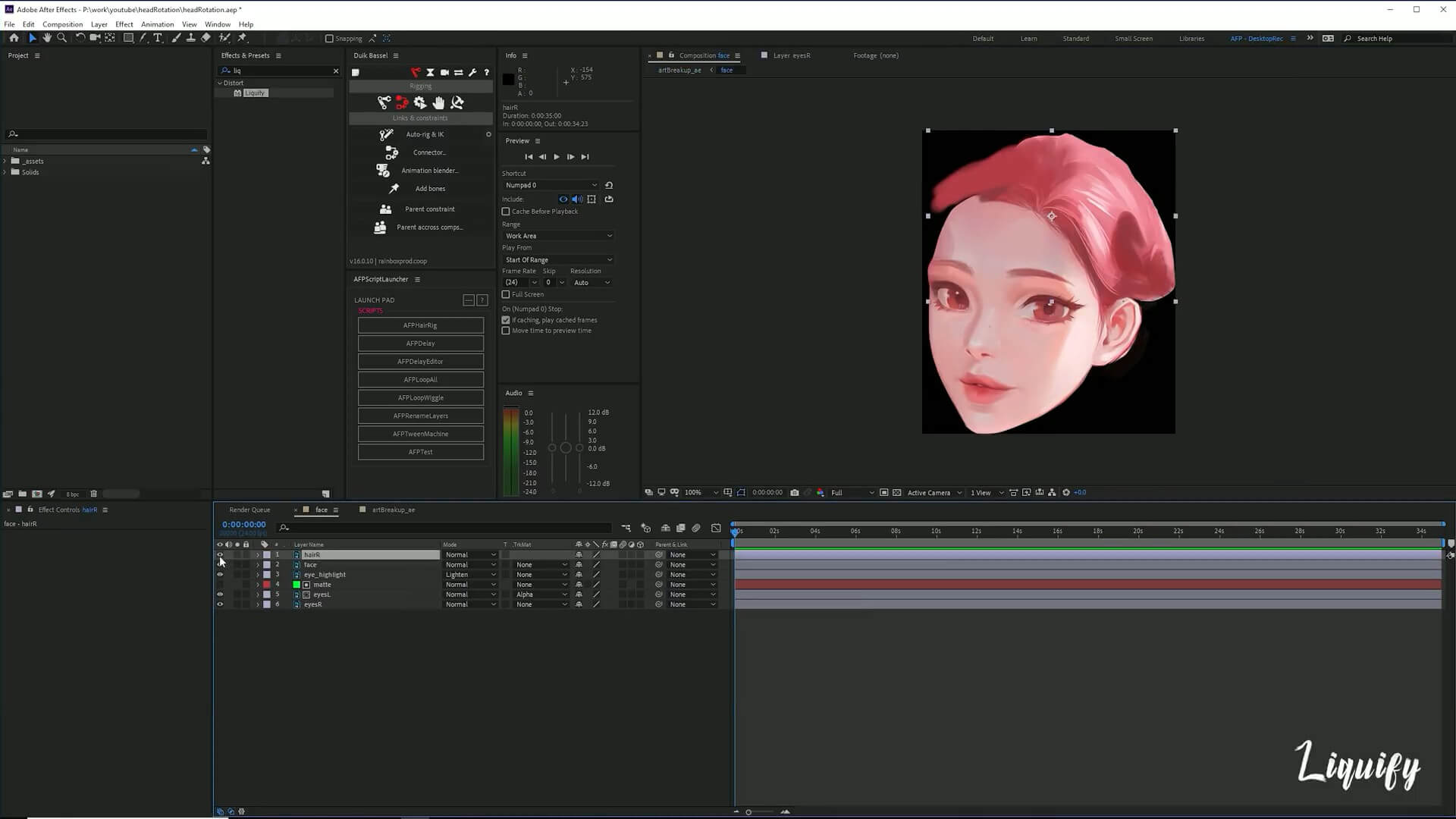Click the Auto-rig & IK tool

coord(425,134)
